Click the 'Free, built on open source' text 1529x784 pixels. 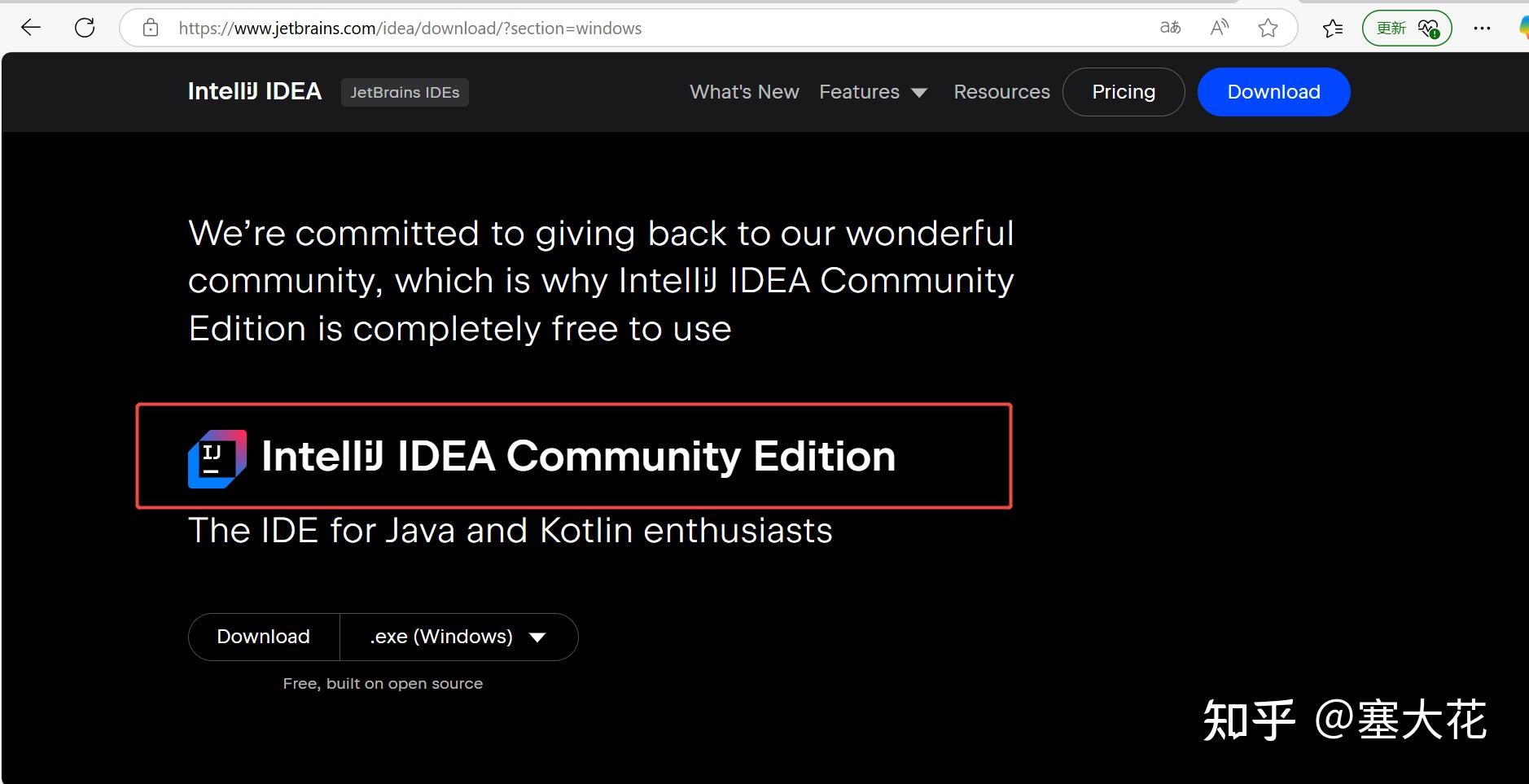(x=383, y=684)
